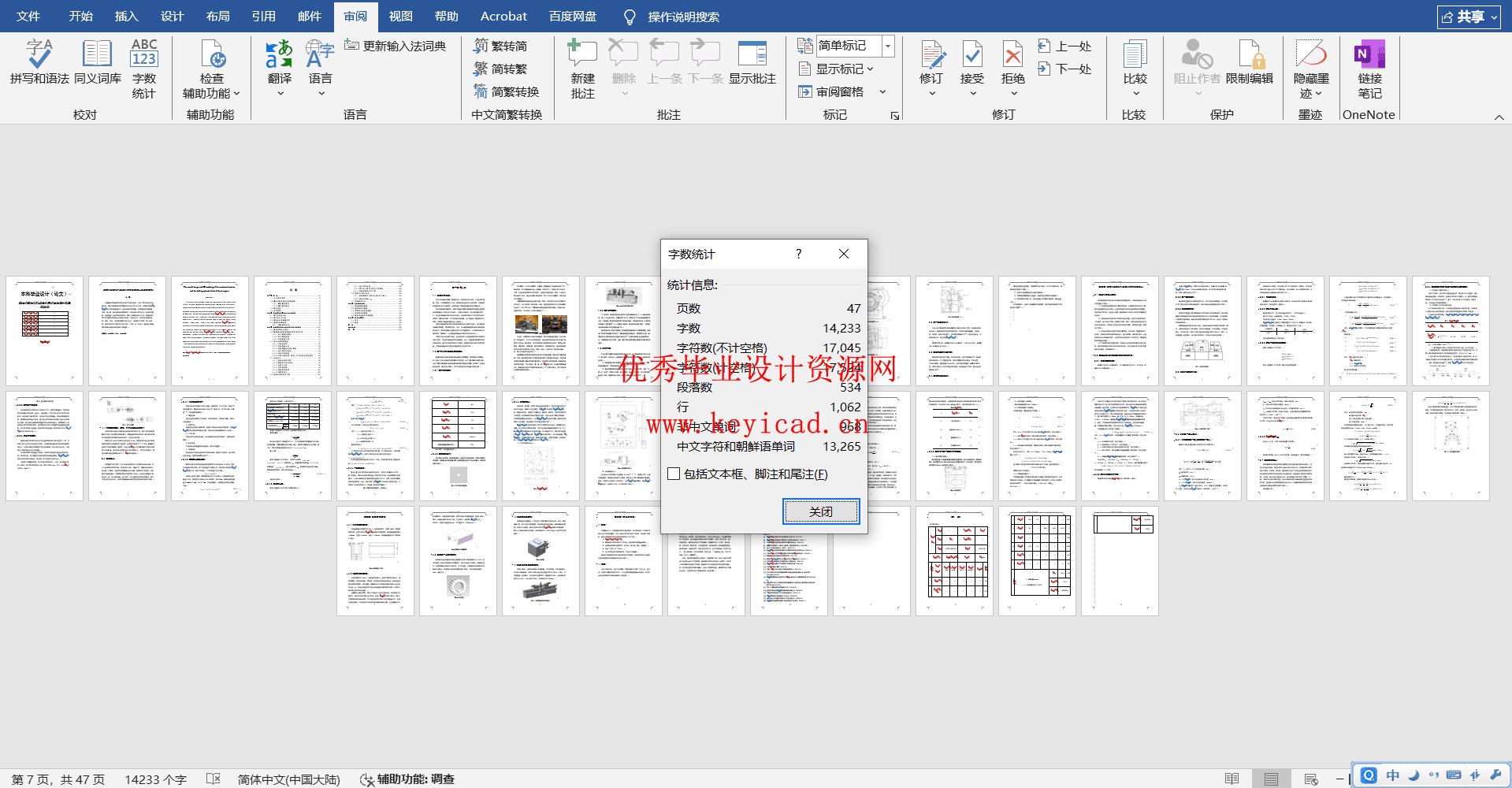1512x788 pixels.
Task: Click the 翻译 translate icon
Action: point(280,55)
